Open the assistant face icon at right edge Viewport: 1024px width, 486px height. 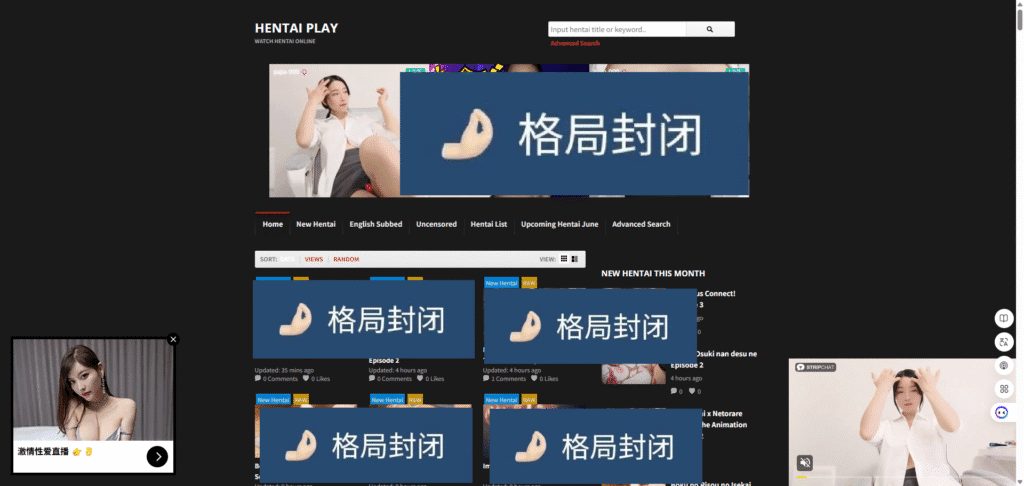coord(1002,412)
